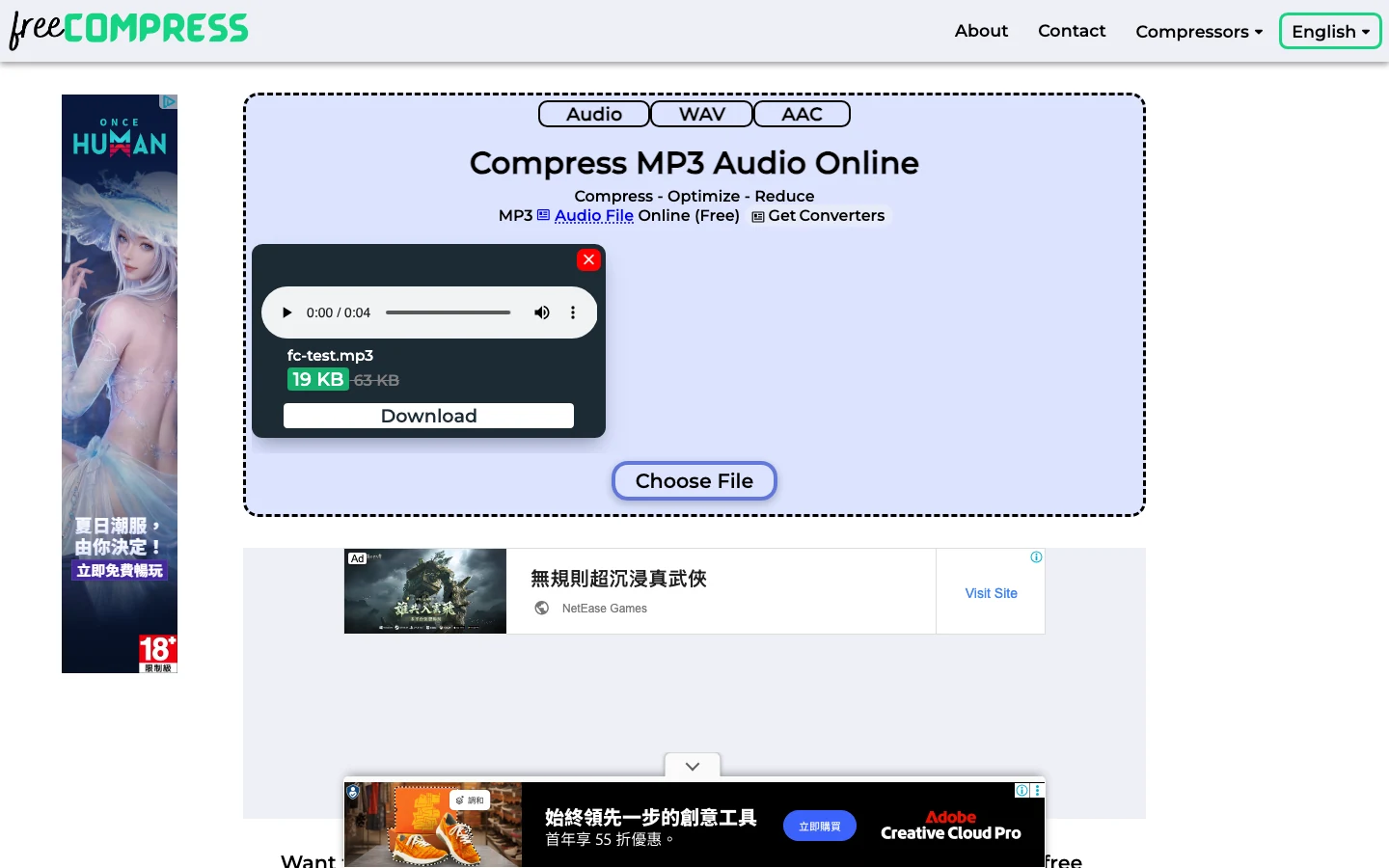Click the NetEase Games globe icon

[x=542, y=608]
